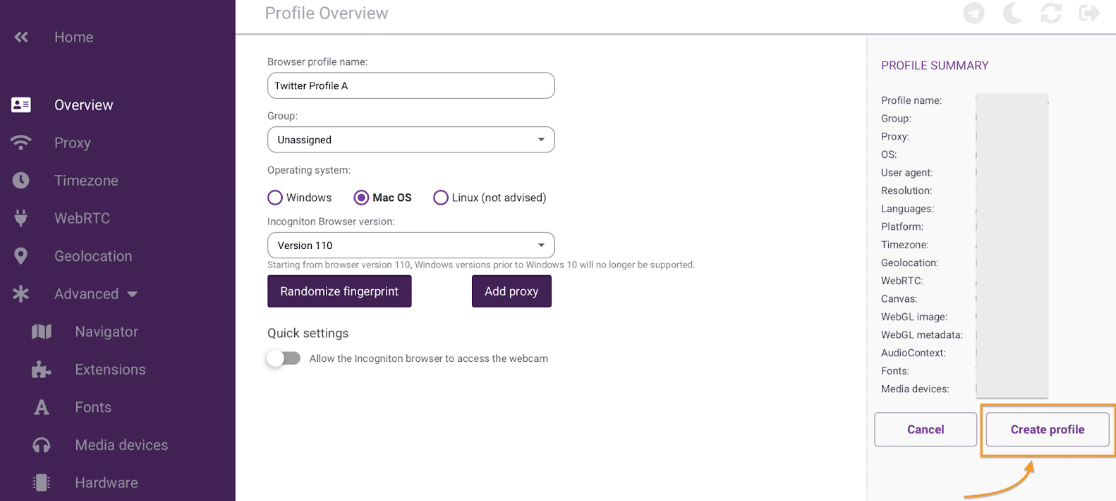Screen dimensions: 1116x501
Task: Click the Windows 10 support notice text
Action: pos(480,265)
